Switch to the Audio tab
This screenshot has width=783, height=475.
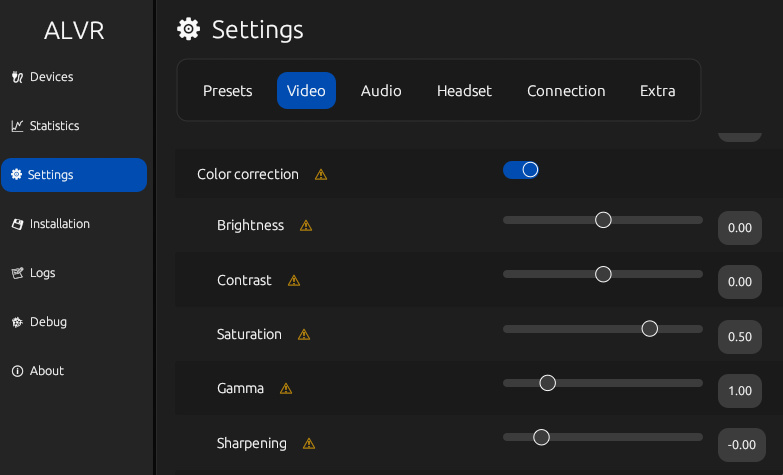coord(381,91)
